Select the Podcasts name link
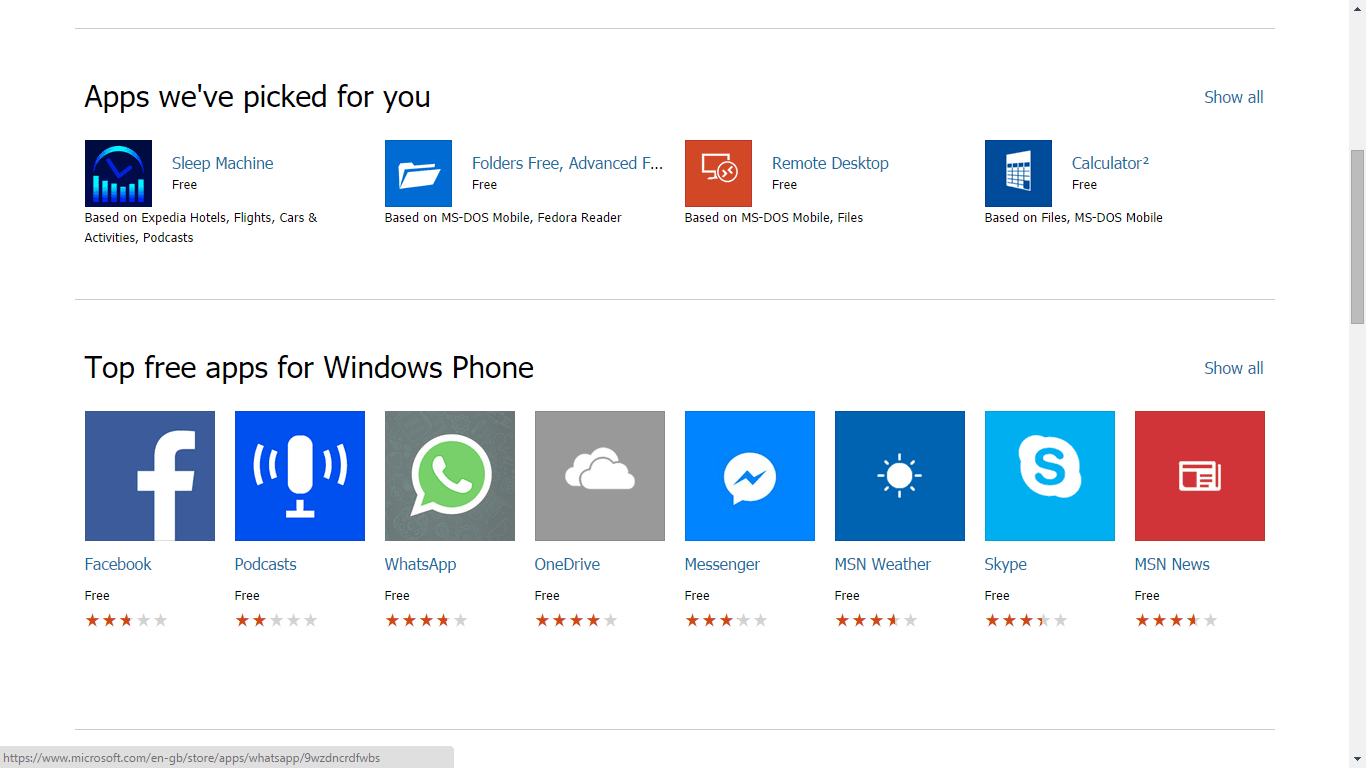1366x768 pixels. click(x=265, y=564)
